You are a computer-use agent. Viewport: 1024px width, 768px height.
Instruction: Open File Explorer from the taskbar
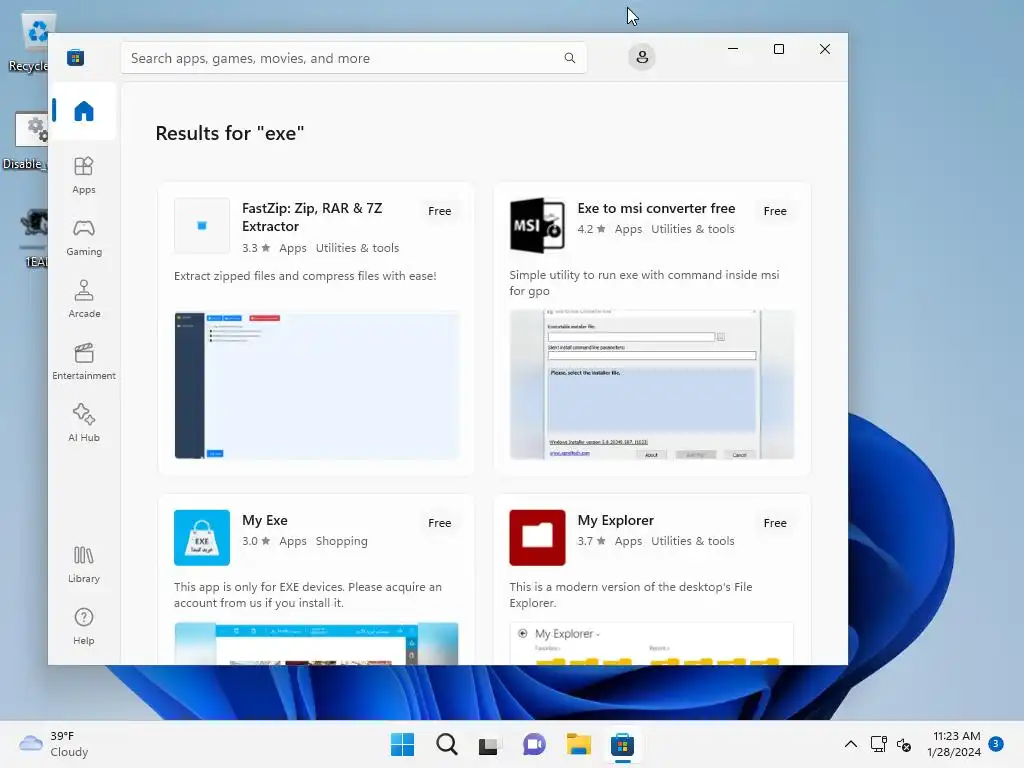pyautogui.click(x=579, y=744)
